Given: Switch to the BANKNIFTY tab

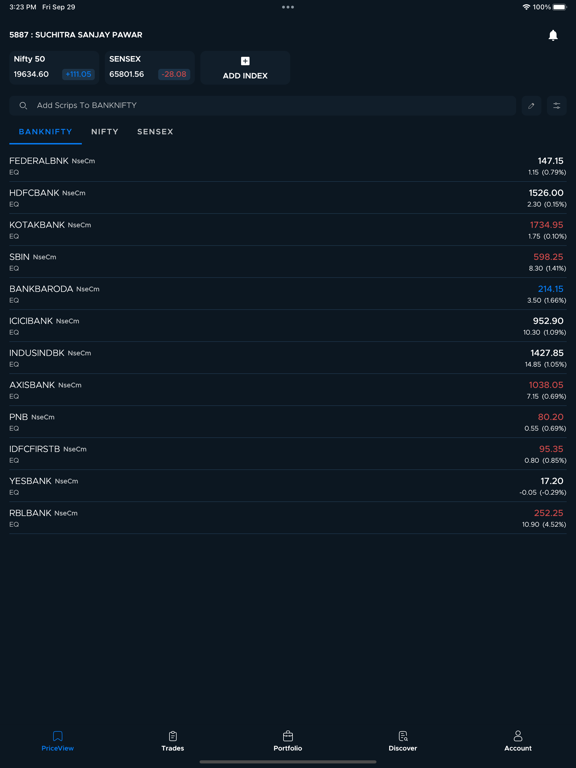Looking at the screenshot, I should tap(46, 132).
